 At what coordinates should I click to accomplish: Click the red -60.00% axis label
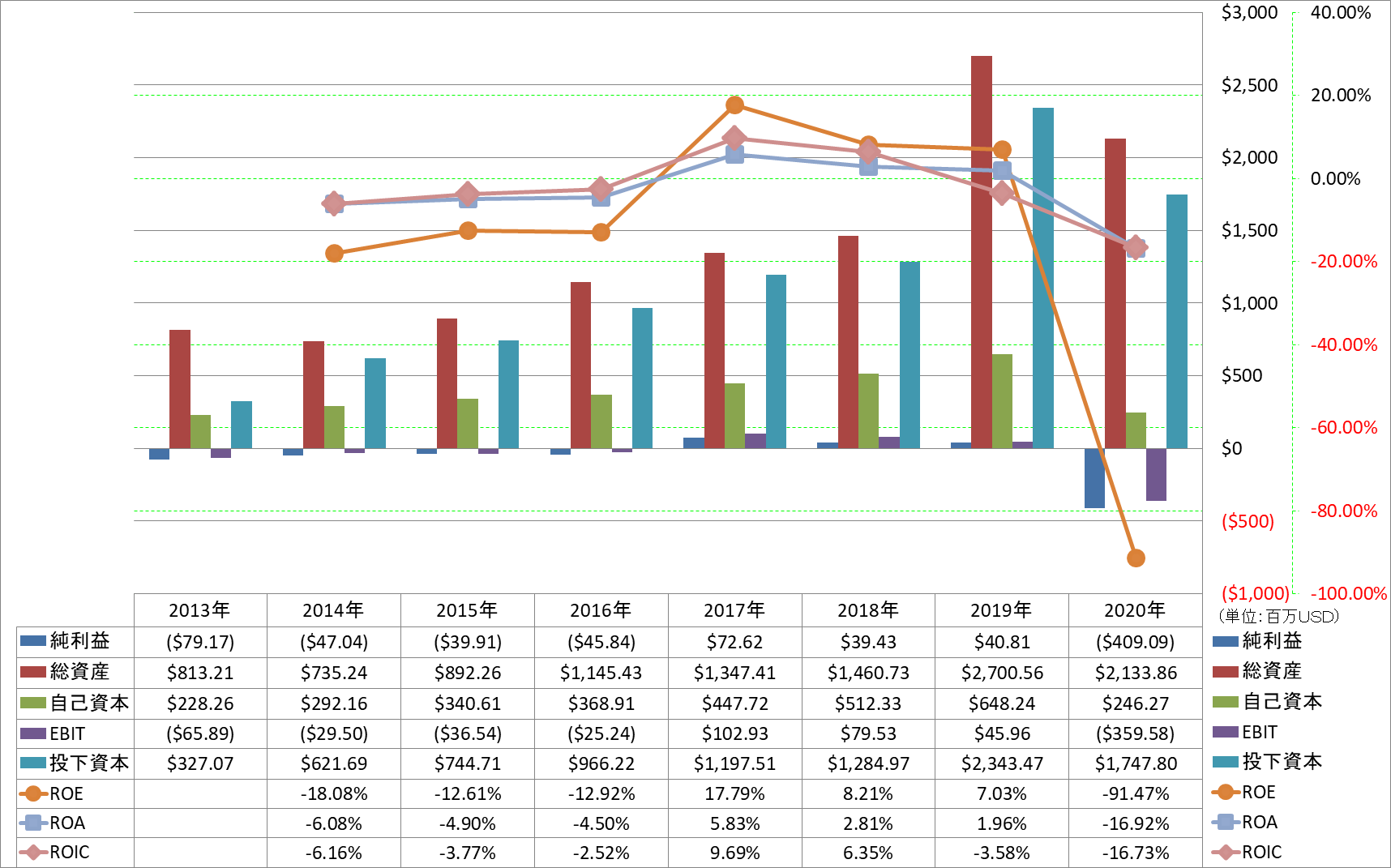[1343, 427]
